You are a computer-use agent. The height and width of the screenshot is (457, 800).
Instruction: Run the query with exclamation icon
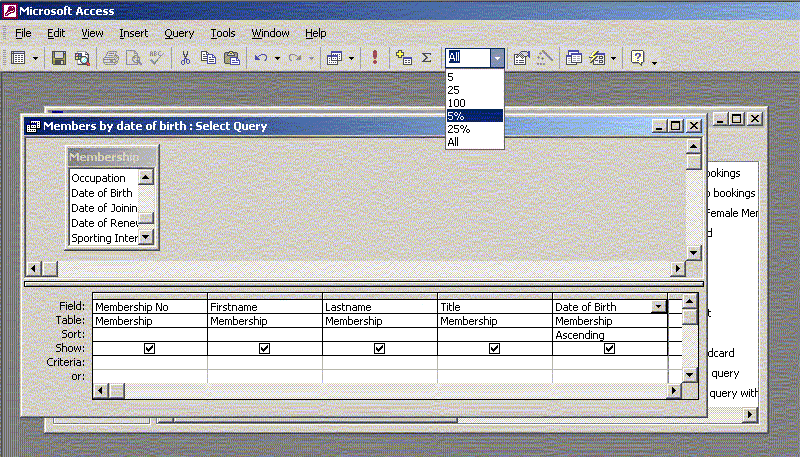(375, 58)
